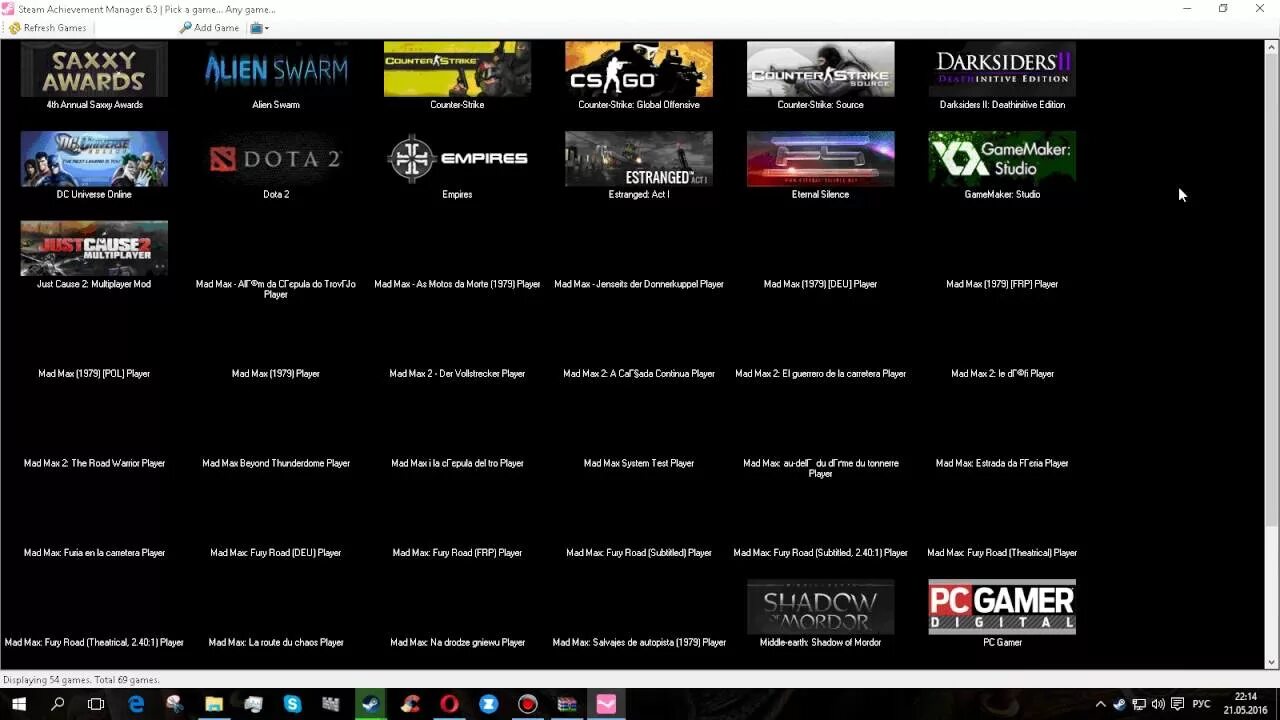Select Mad Max Beyond Thunderdome Player
The height and width of the screenshot is (720, 1280).
(x=276, y=463)
